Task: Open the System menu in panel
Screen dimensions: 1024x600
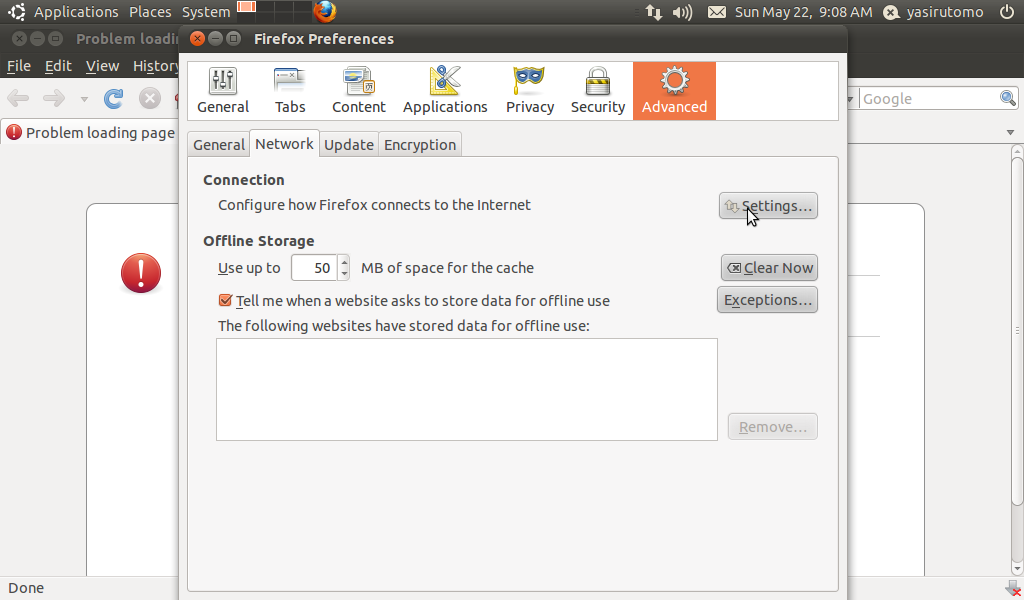Action: coord(206,12)
